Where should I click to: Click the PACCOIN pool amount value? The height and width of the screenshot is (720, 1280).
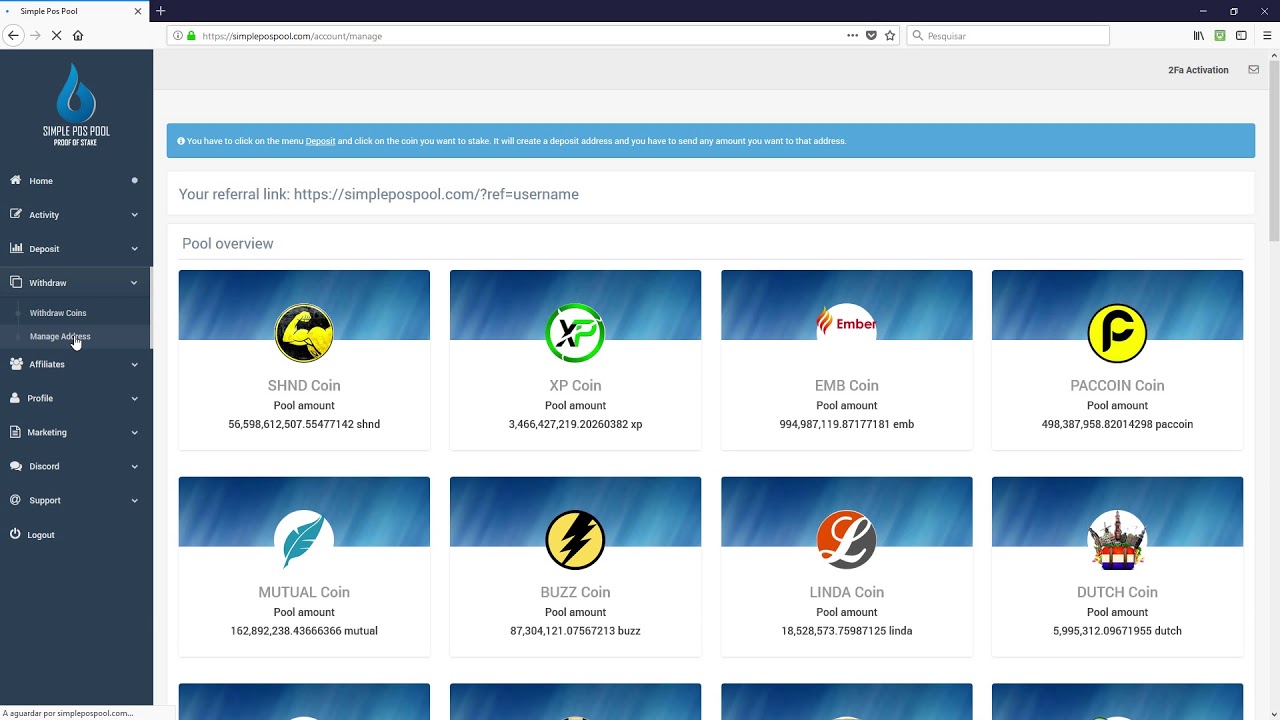click(x=1117, y=424)
